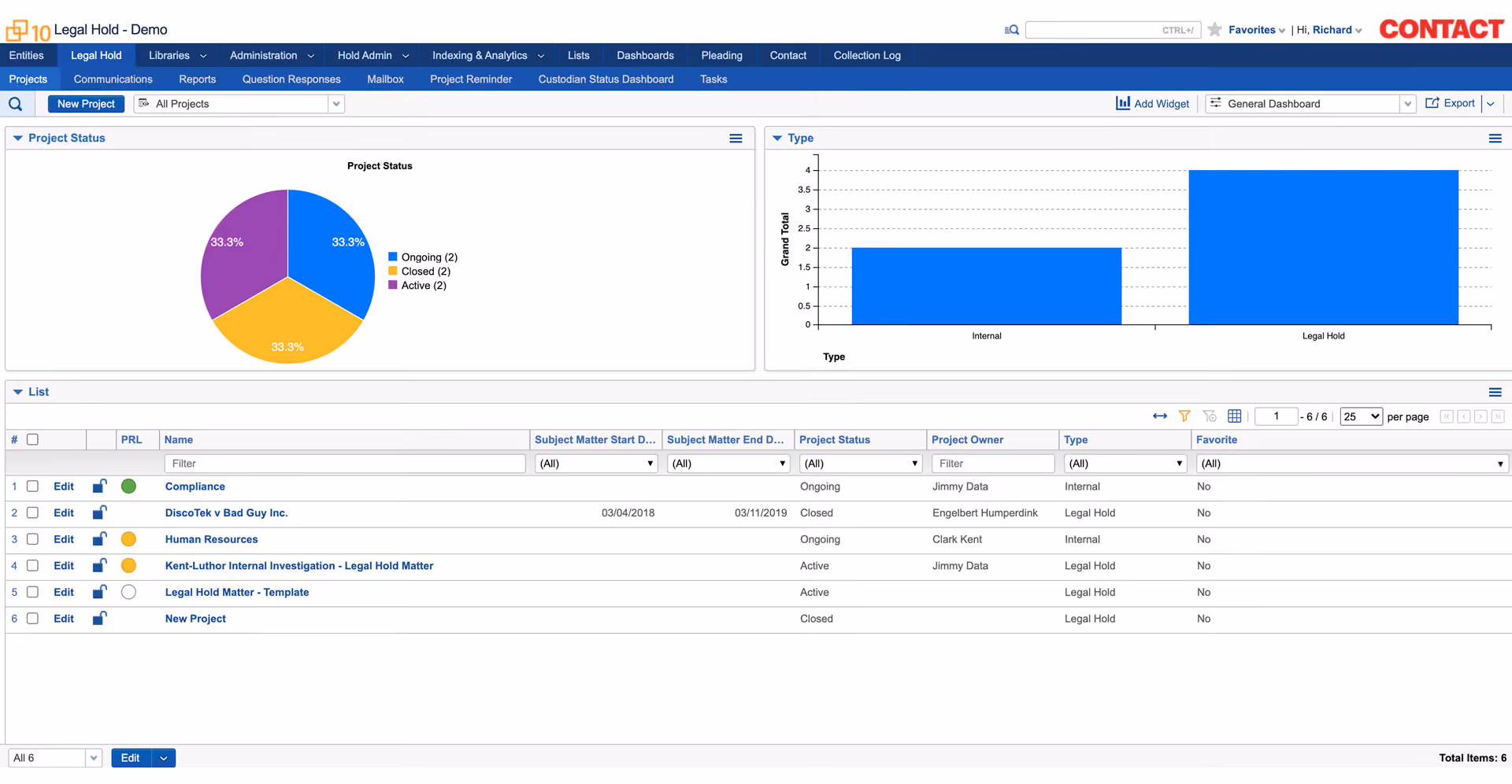Click the orange filter funnel icon
This screenshot has height=784, width=1512.
click(1184, 416)
